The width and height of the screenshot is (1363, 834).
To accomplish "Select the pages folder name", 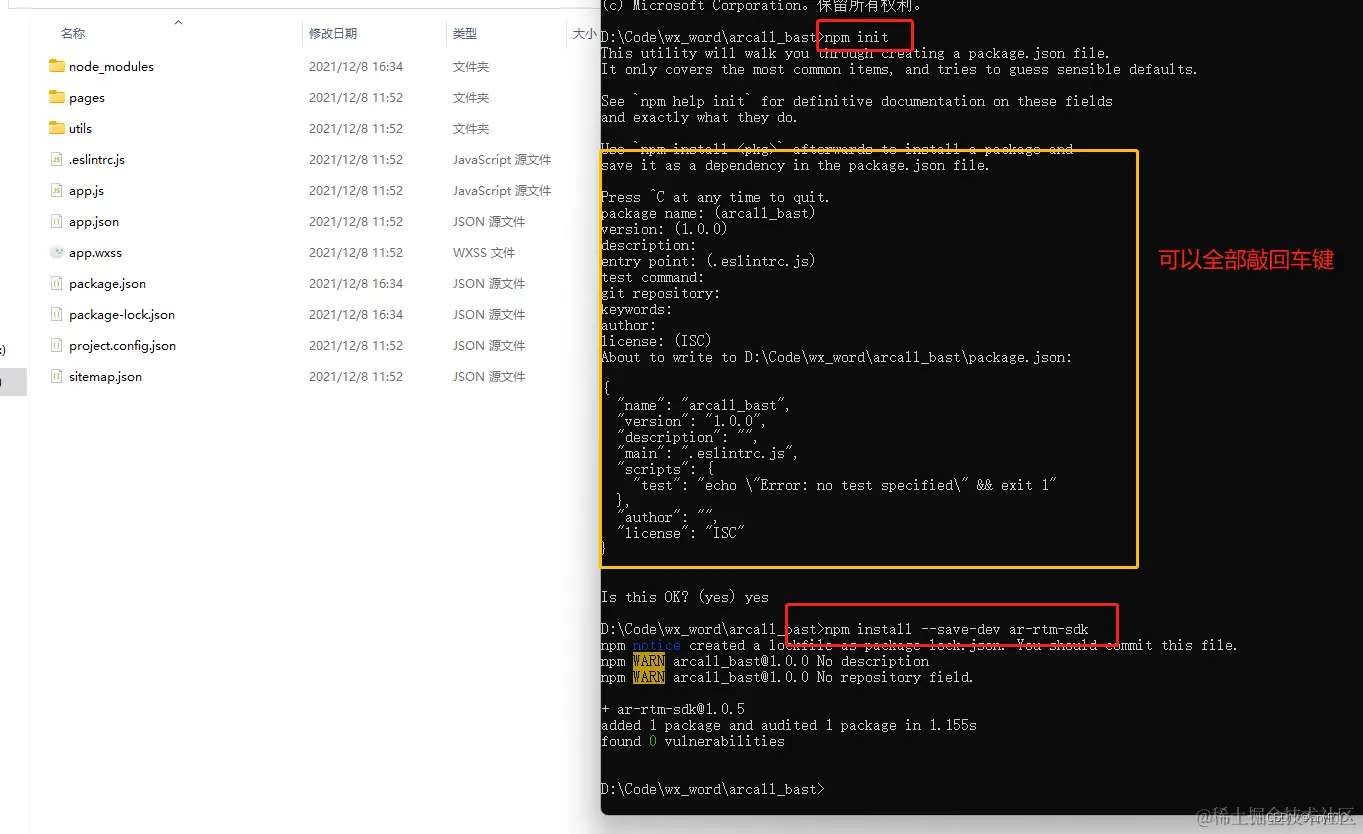I will [x=87, y=98].
